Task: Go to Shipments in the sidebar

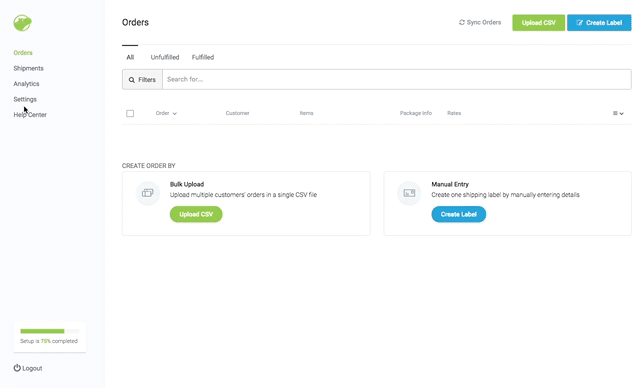Action: tap(29, 68)
